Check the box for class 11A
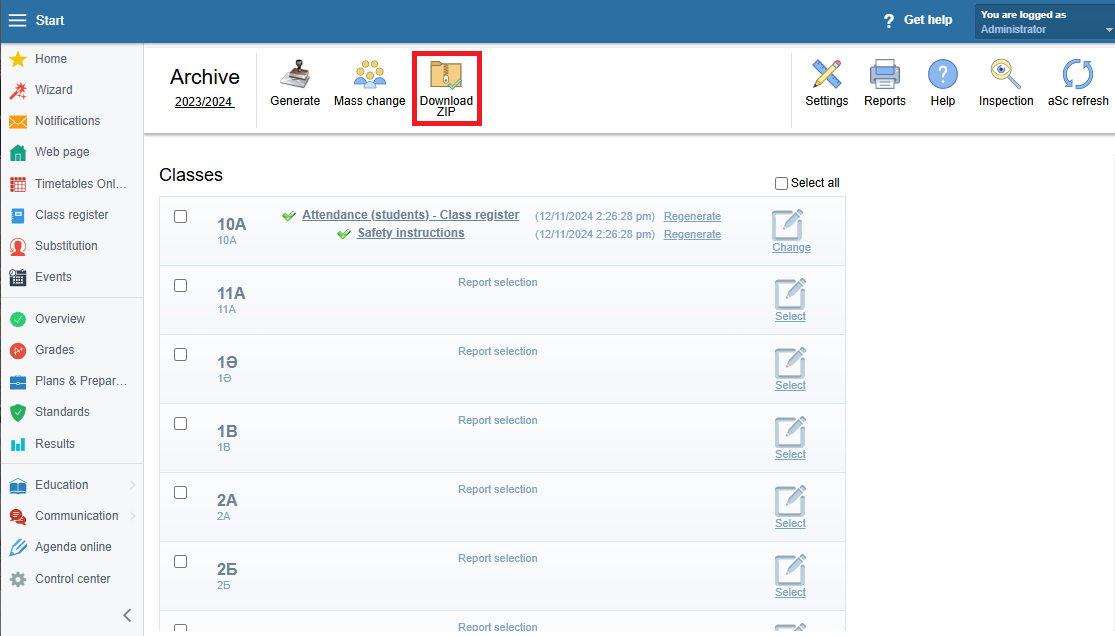The image size is (1115, 636). pos(181,285)
